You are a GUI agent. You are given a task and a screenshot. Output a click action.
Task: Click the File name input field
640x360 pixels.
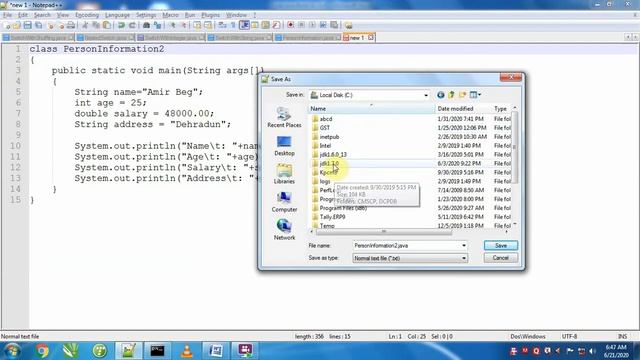click(x=407, y=246)
